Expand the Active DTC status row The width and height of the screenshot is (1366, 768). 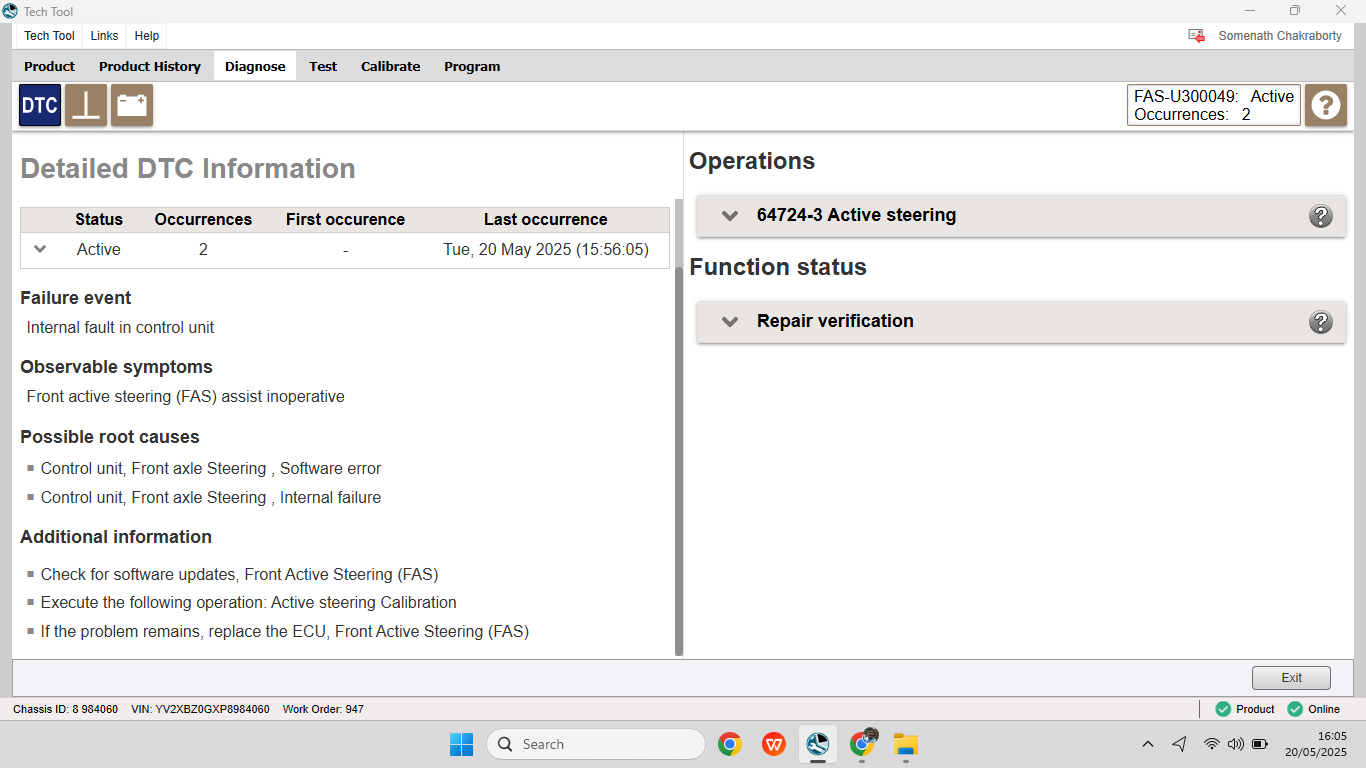pyautogui.click(x=40, y=250)
